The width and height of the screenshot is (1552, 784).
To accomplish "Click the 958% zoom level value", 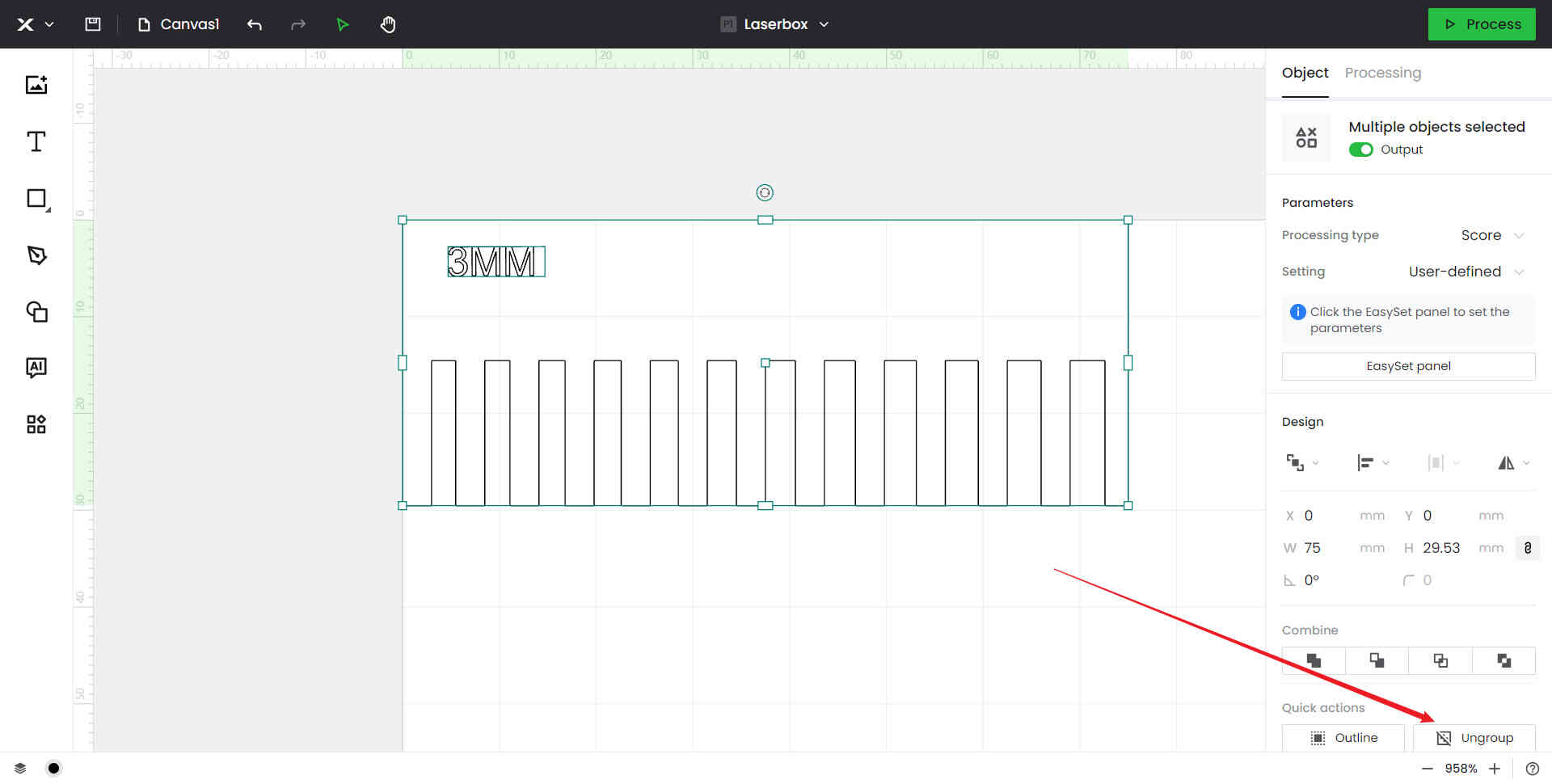I will 1461,769.
